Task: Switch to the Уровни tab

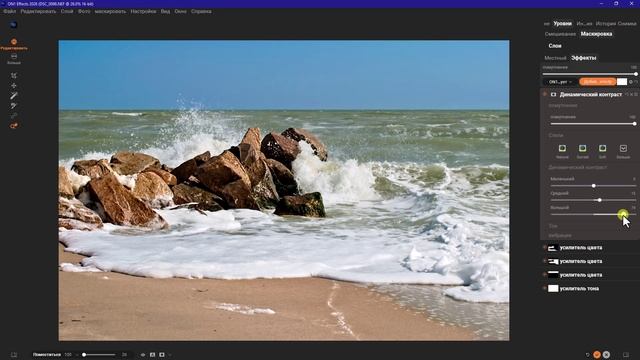Action: point(562,24)
